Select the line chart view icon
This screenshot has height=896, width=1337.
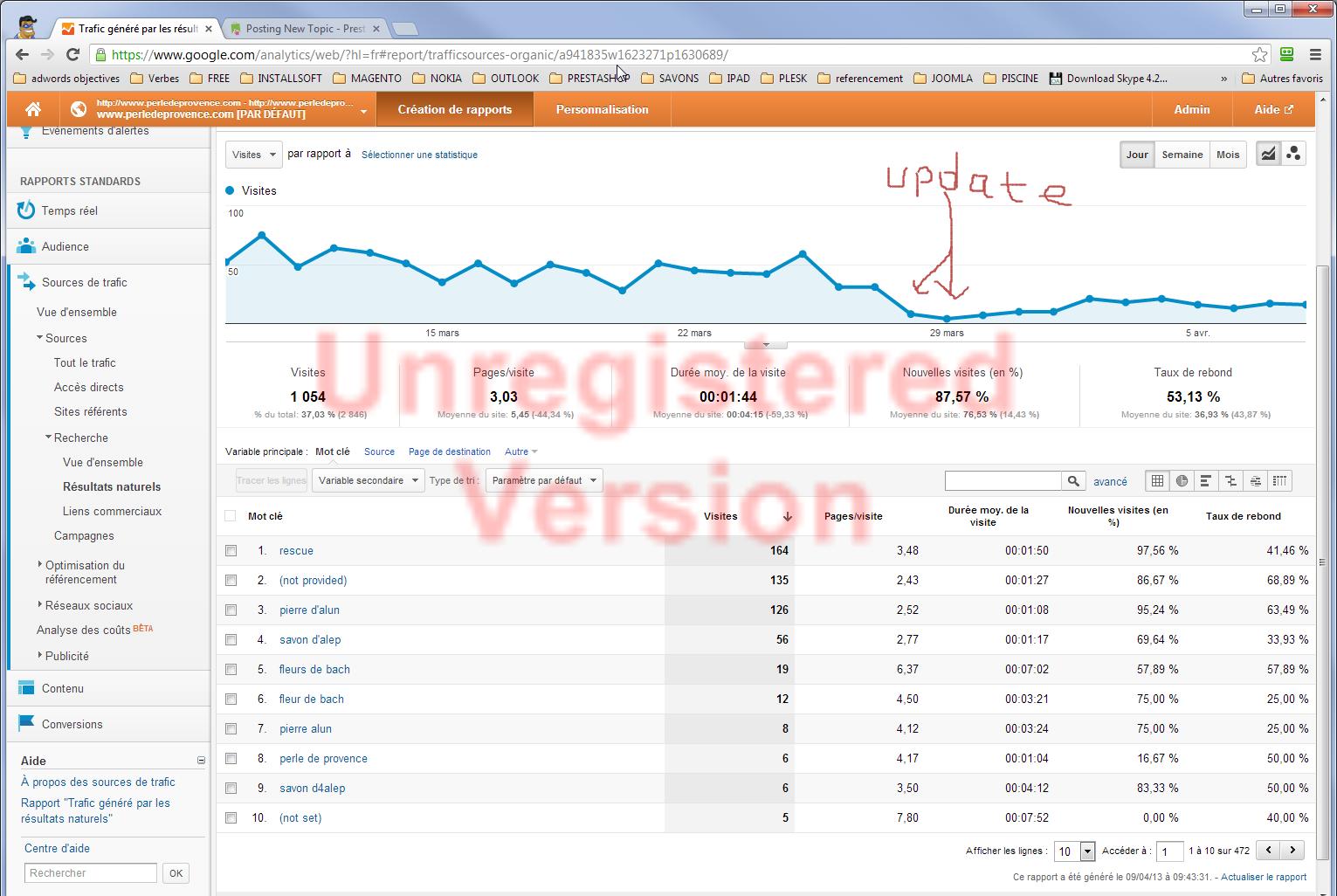[1268, 155]
